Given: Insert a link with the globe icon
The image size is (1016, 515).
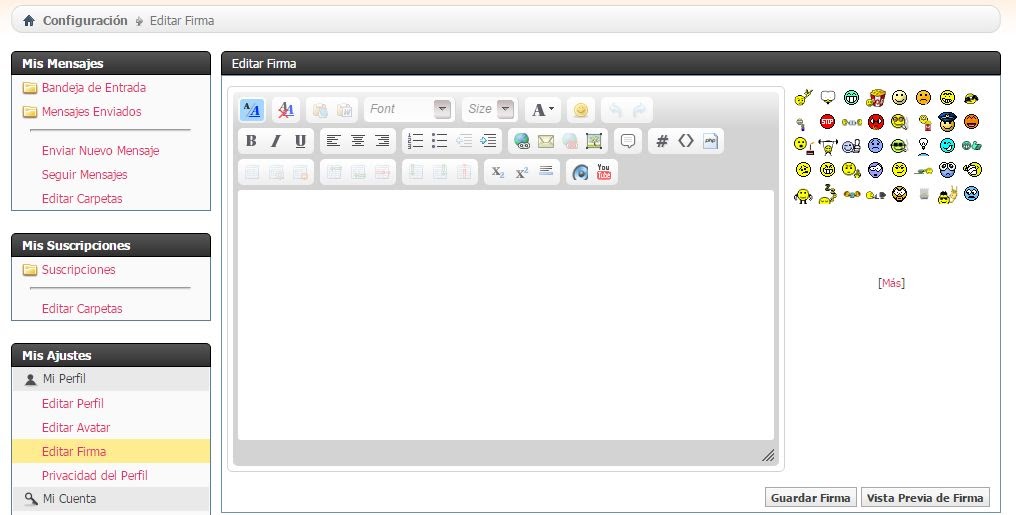Looking at the screenshot, I should click(522, 141).
